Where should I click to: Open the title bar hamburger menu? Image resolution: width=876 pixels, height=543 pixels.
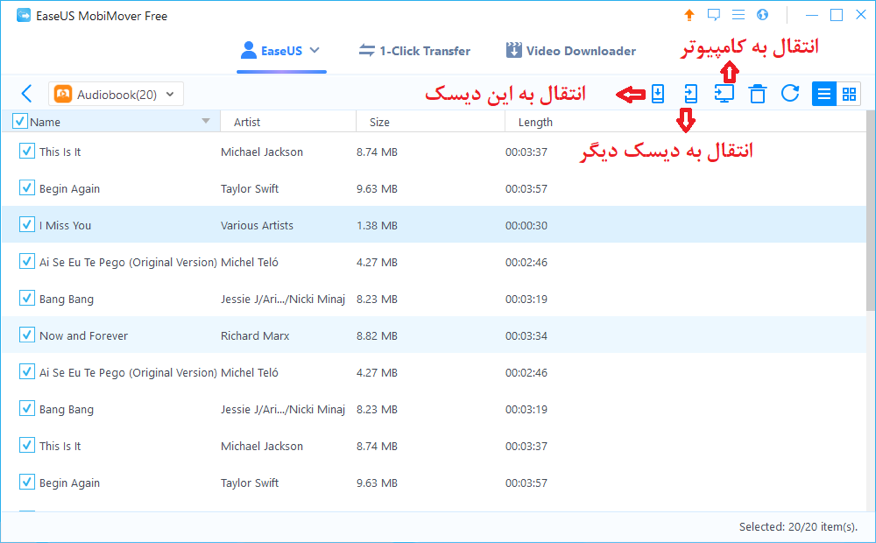tap(739, 15)
